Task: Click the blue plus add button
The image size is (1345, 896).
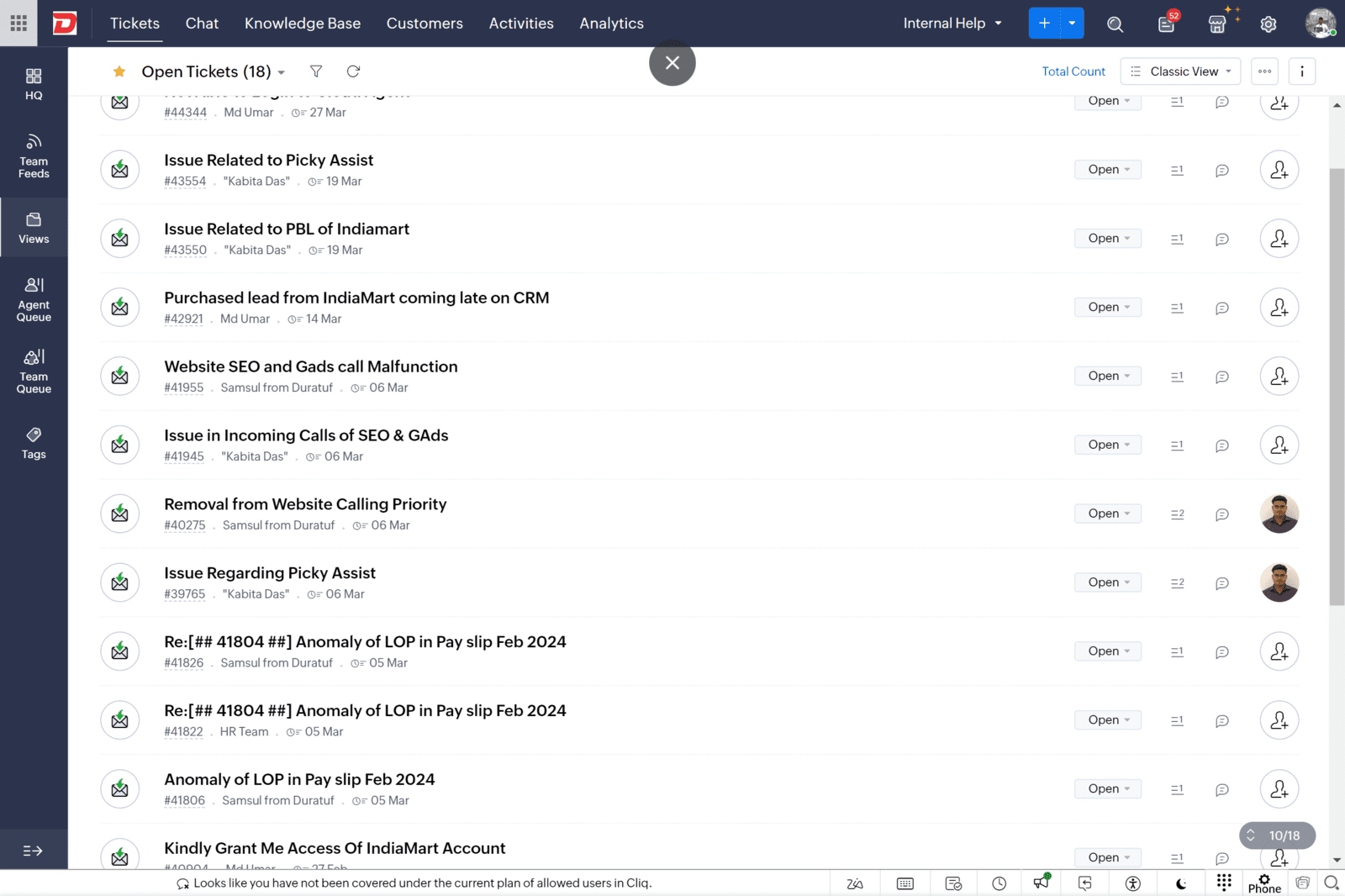Action: pyautogui.click(x=1045, y=24)
